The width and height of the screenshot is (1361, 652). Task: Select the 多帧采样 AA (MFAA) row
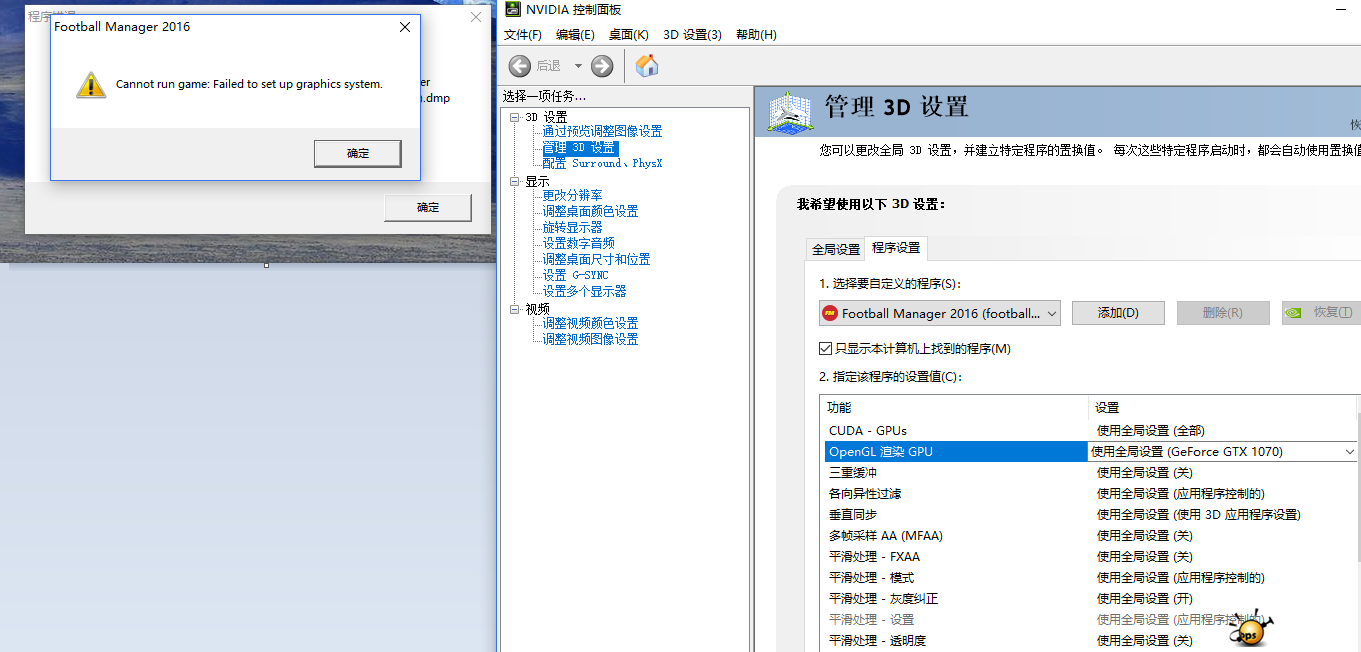pos(1090,536)
